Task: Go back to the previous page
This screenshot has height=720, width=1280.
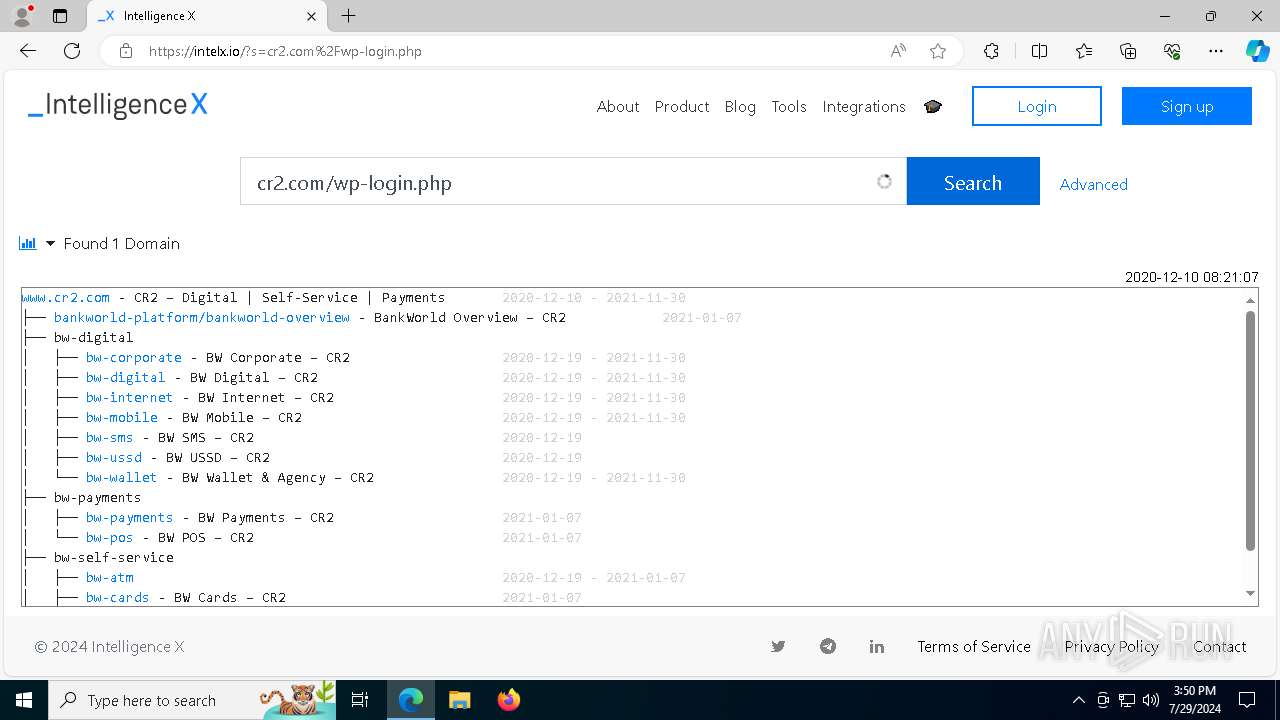Action: coord(28,51)
